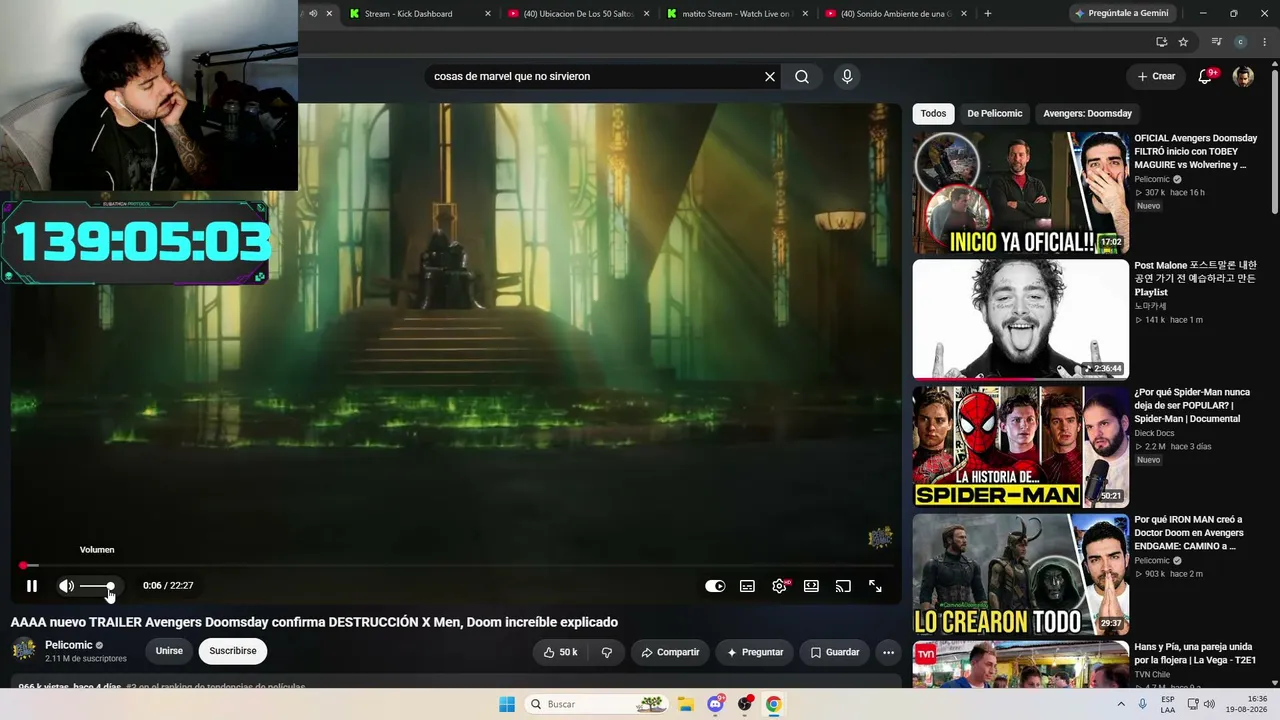
Task: Close the matito Stream tab
Action: (x=806, y=14)
